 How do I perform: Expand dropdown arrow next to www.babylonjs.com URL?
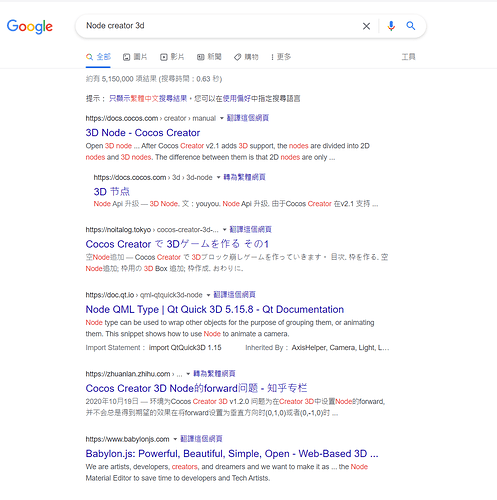(175, 439)
